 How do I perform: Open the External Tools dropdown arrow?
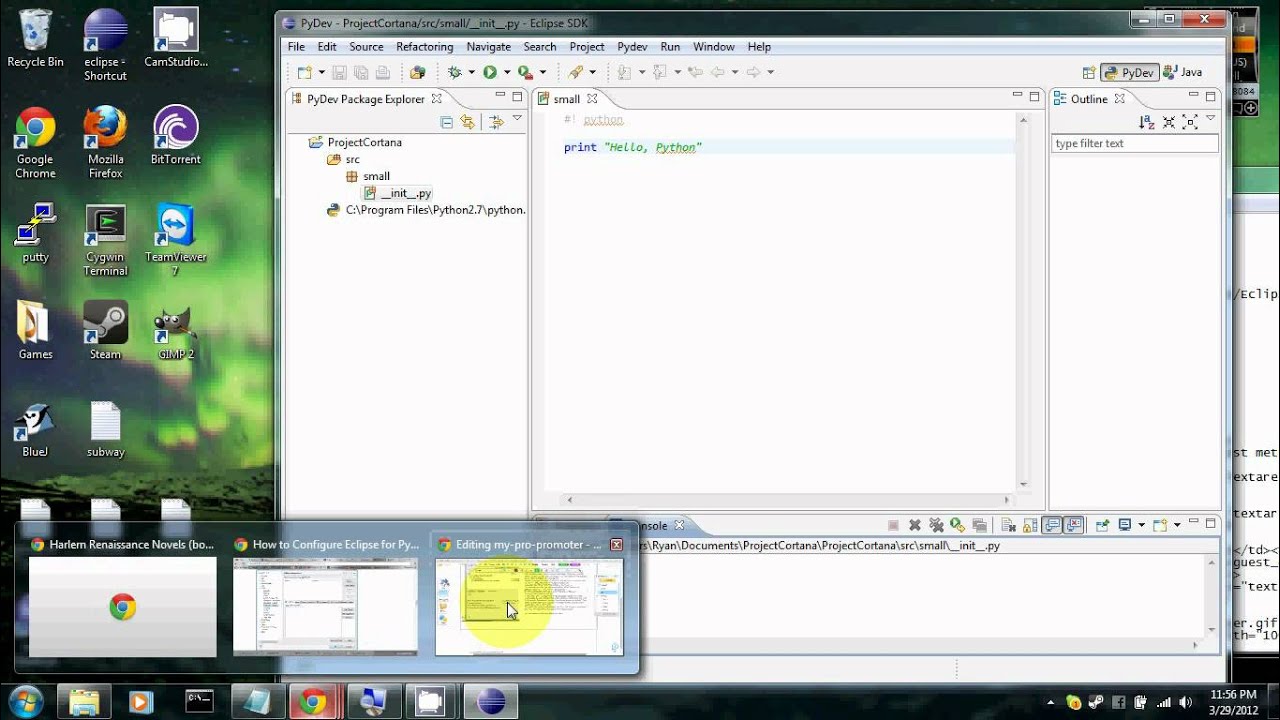tap(543, 72)
